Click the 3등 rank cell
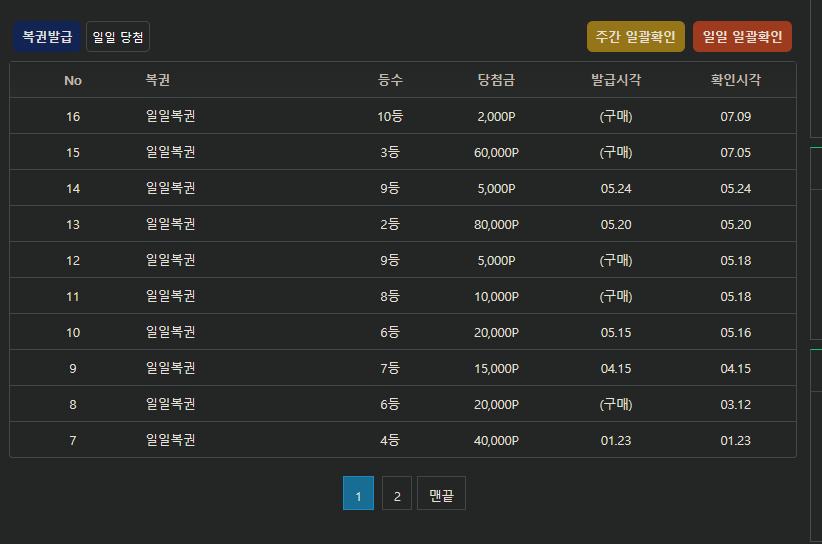 pos(390,153)
